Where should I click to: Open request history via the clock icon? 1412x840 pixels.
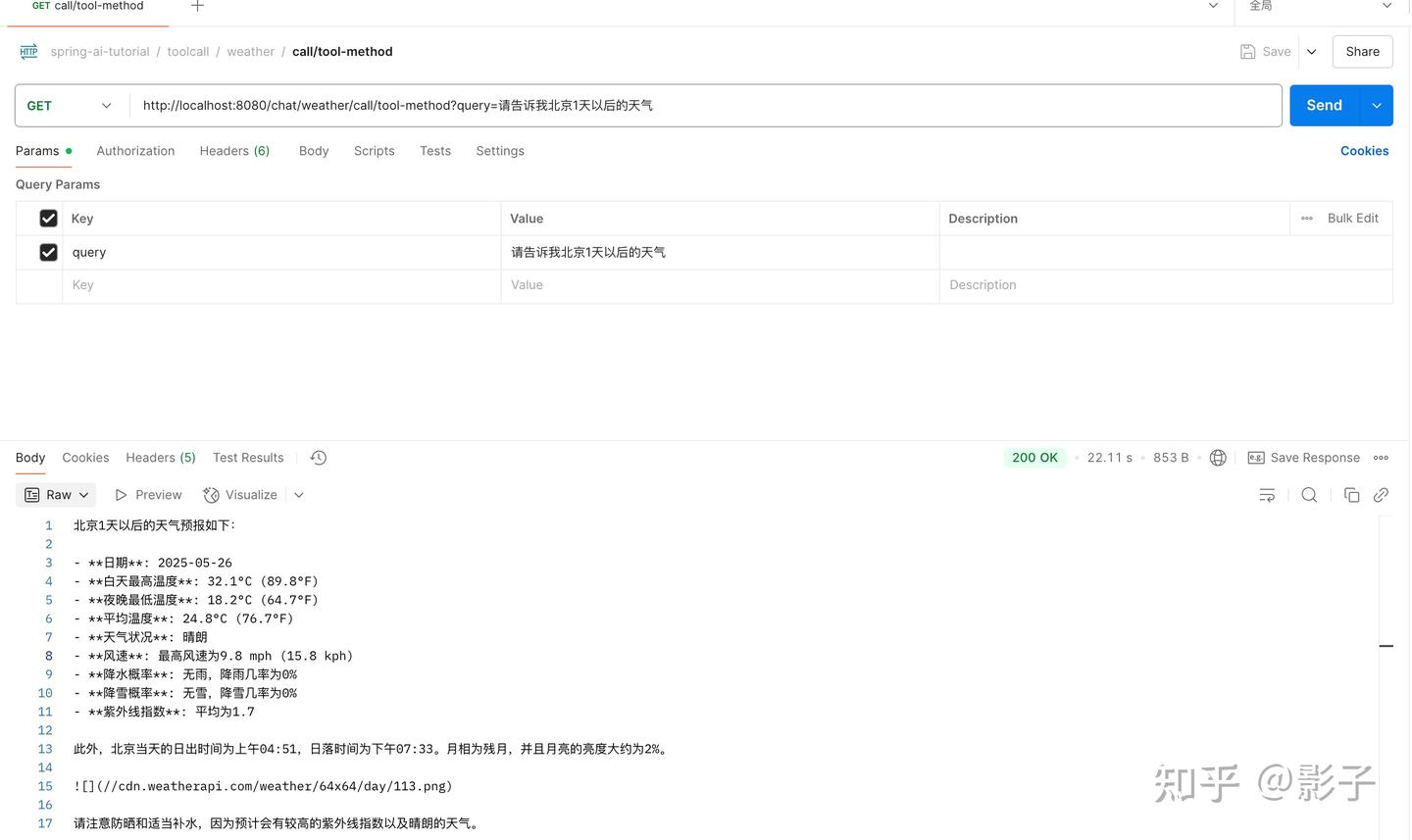click(318, 457)
